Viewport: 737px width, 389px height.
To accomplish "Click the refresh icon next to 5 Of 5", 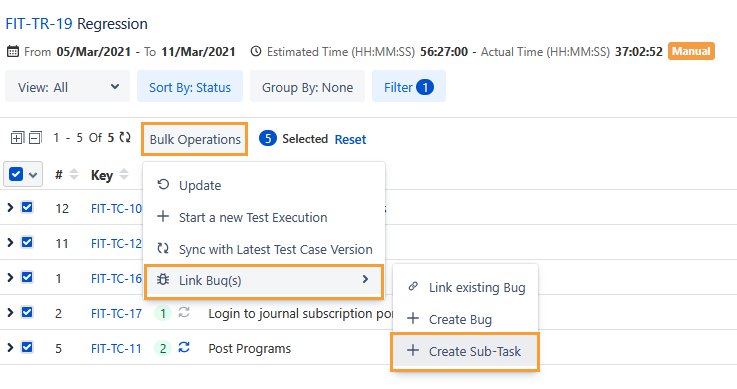I will (x=125, y=137).
